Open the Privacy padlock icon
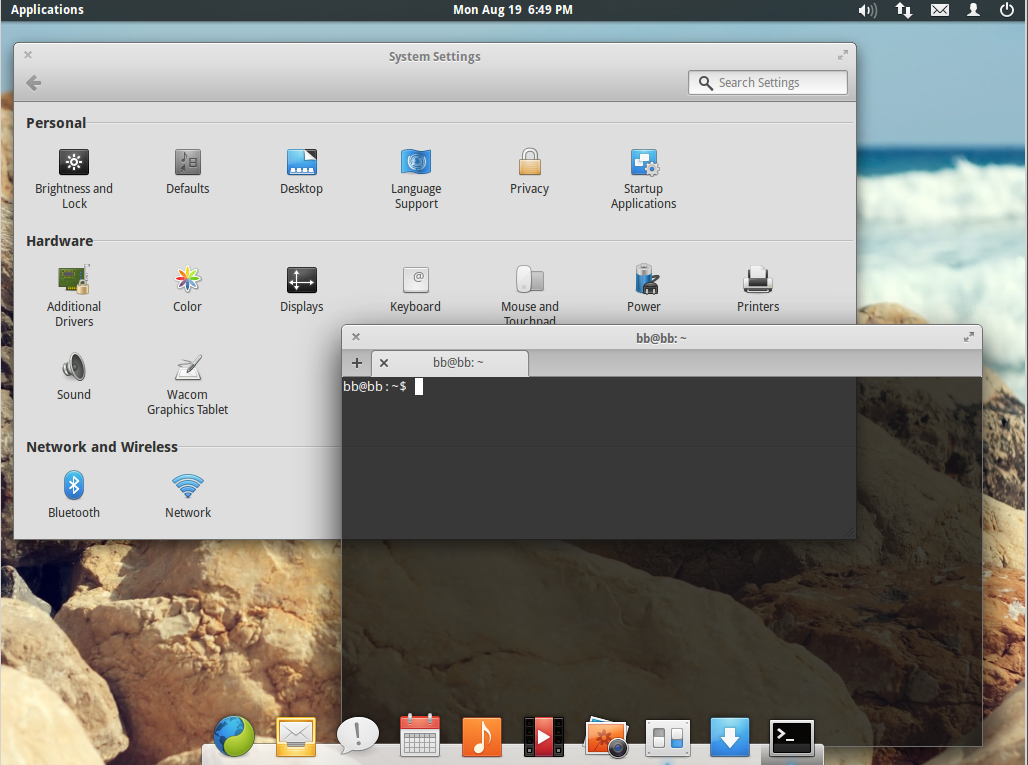Image resolution: width=1028 pixels, height=765 pixels. pyautogui.click(x=529, y=162)
